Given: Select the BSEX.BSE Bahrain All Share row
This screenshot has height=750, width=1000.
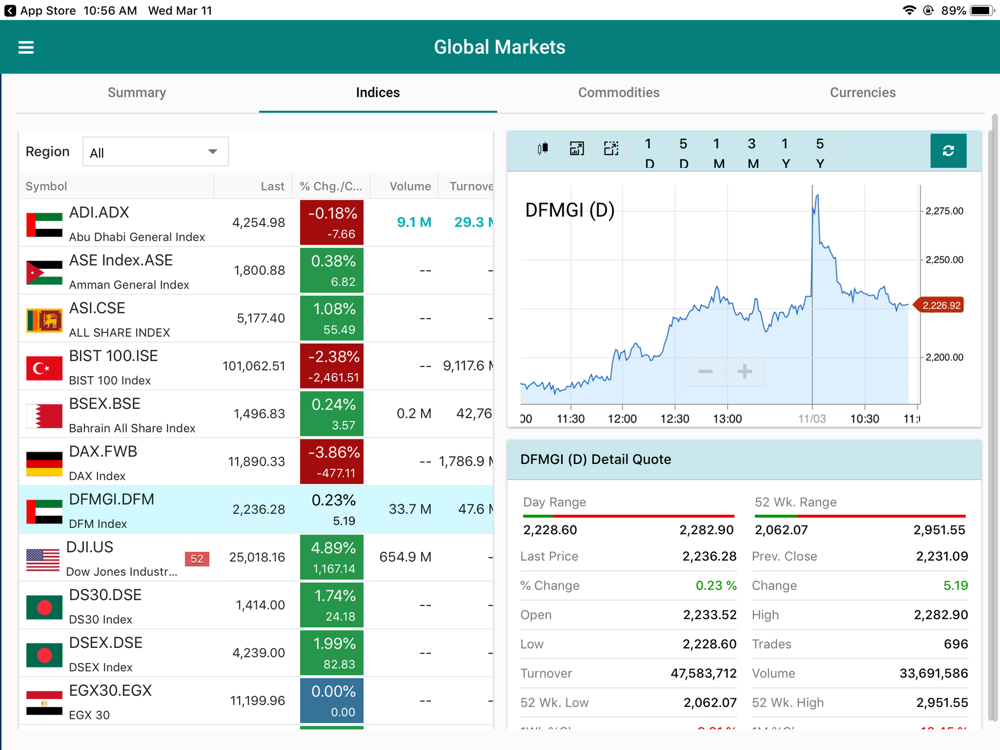Looking at the screenshot, I should coord(256,414).
